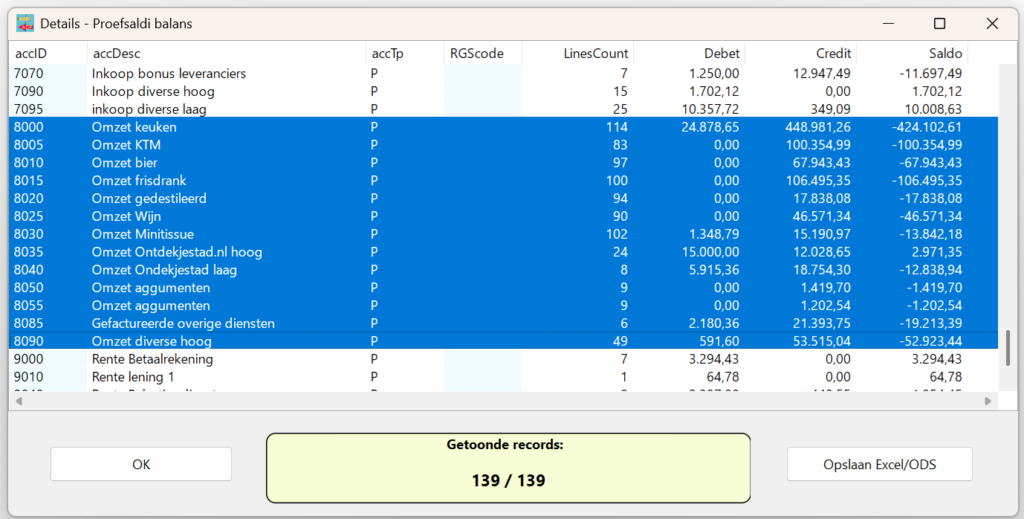Maximize the Details window
The height and width of the screenshot is (519, 1024).
click(939, 23)
